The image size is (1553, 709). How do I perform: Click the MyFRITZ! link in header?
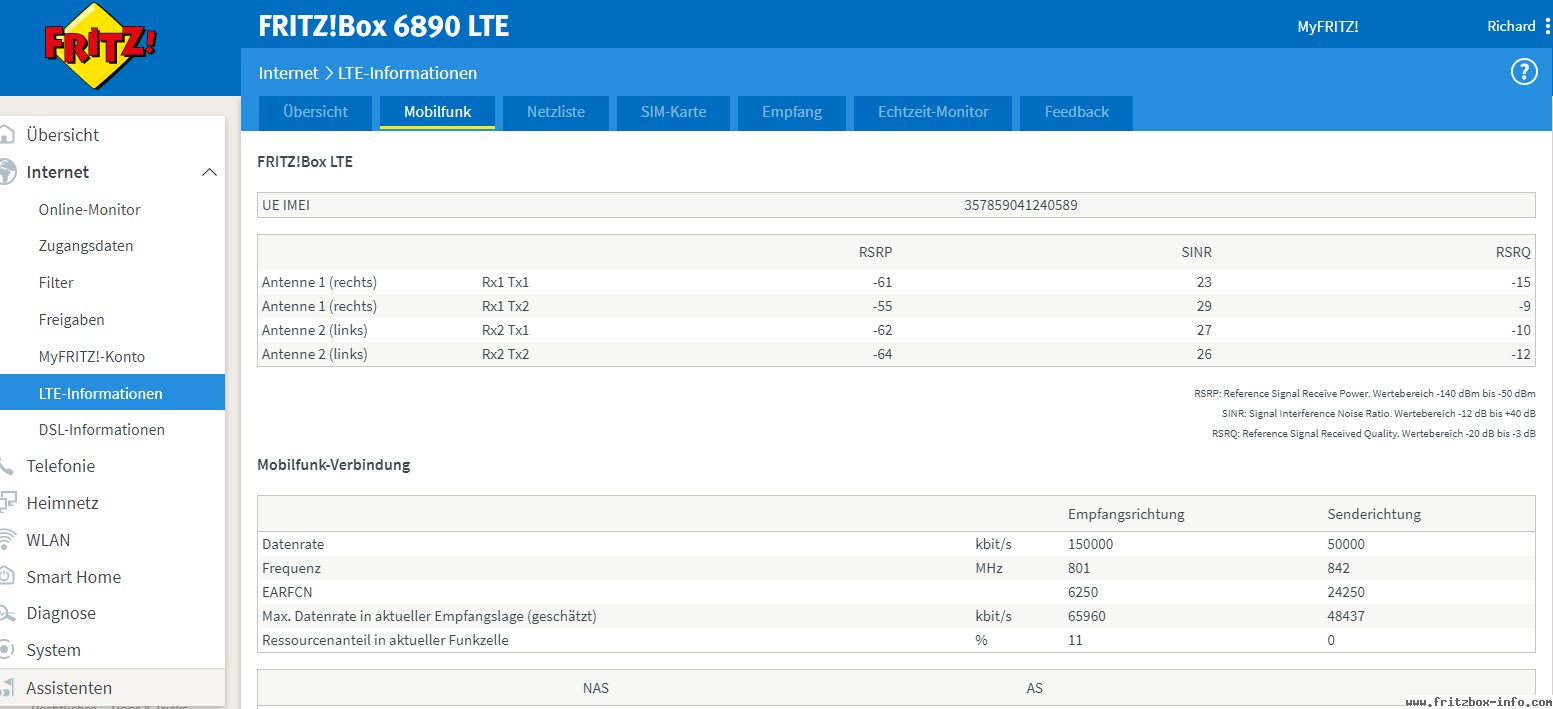(1327, 27)
